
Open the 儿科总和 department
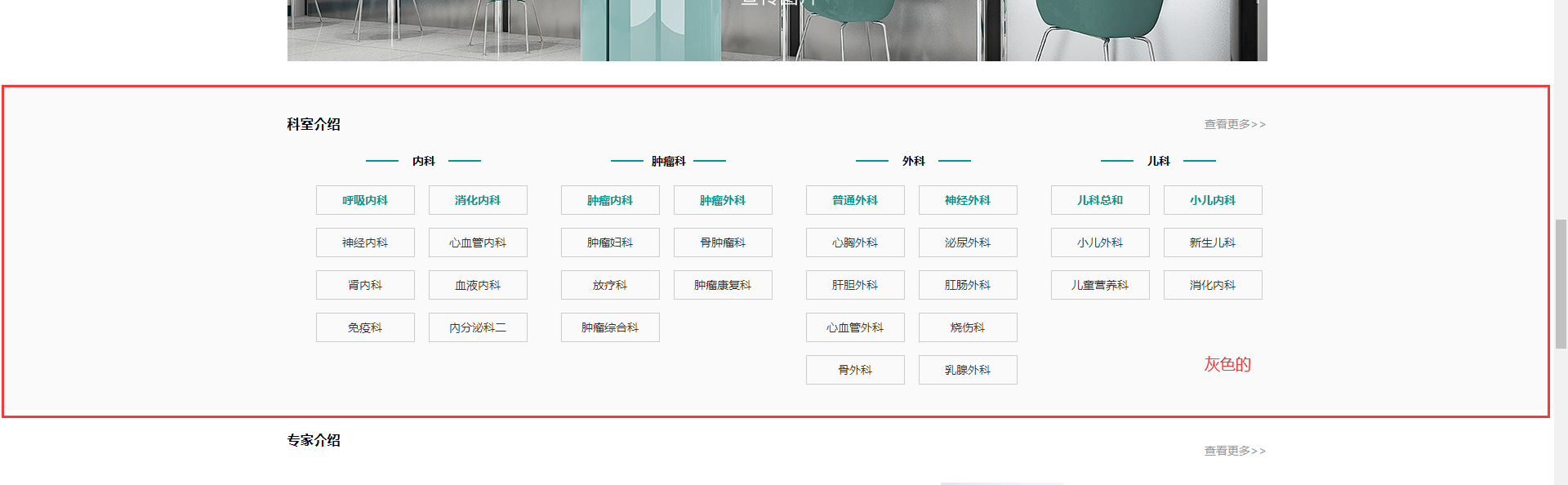pyautogui.click(x=1100, y=200)
